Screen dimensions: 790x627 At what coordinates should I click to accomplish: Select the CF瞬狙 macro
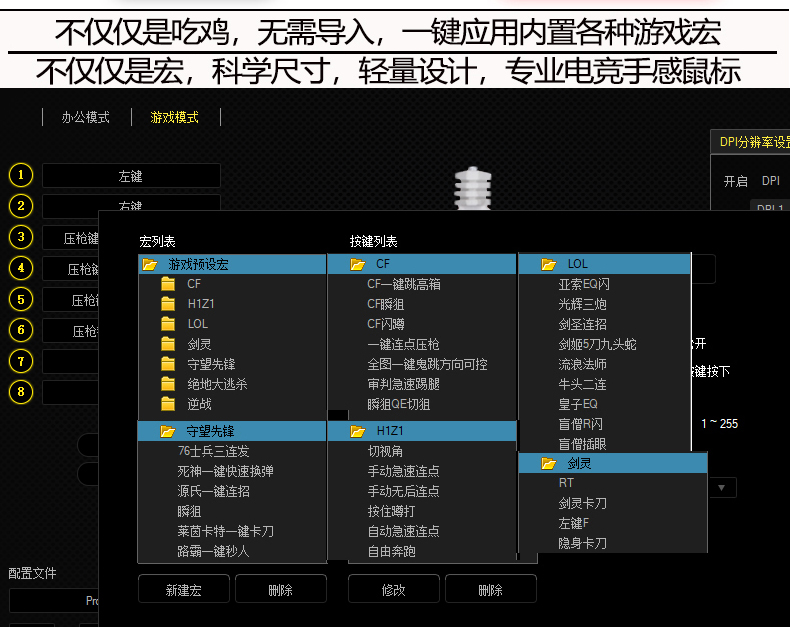[x=386, y=304]
